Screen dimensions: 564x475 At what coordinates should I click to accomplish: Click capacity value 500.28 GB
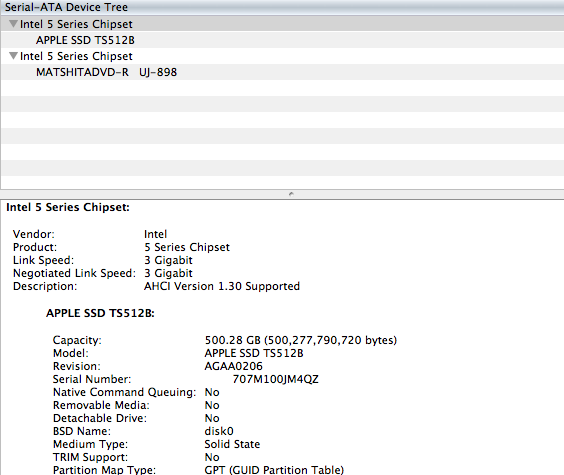[301, 340]
